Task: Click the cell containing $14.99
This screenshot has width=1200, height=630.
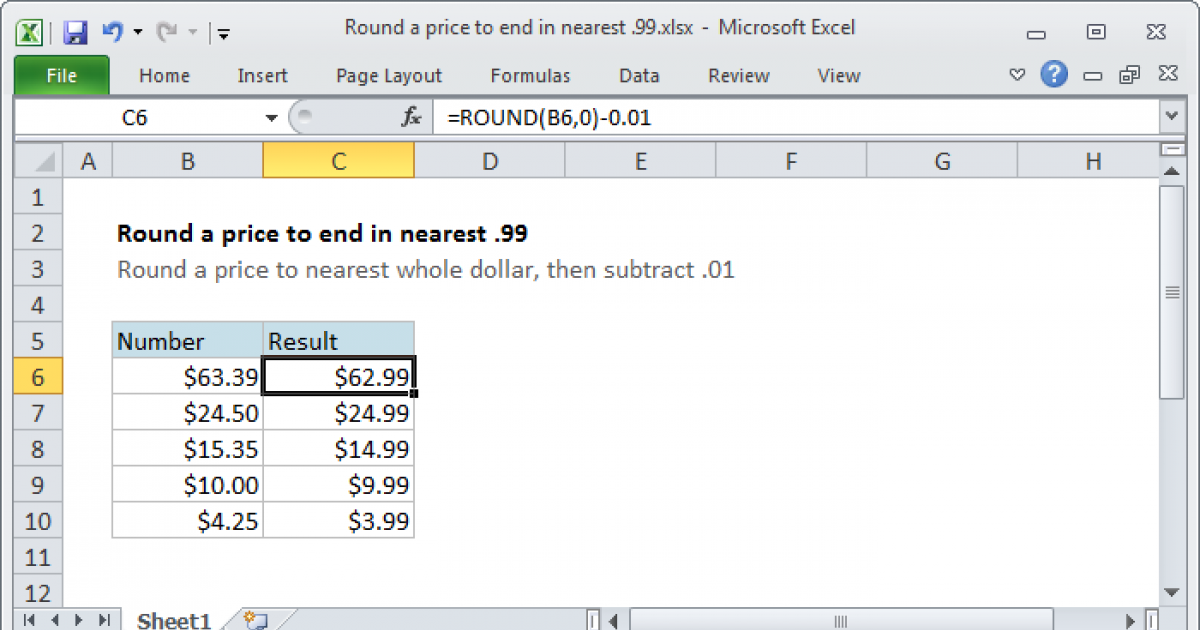Action: tap(339, 449)
